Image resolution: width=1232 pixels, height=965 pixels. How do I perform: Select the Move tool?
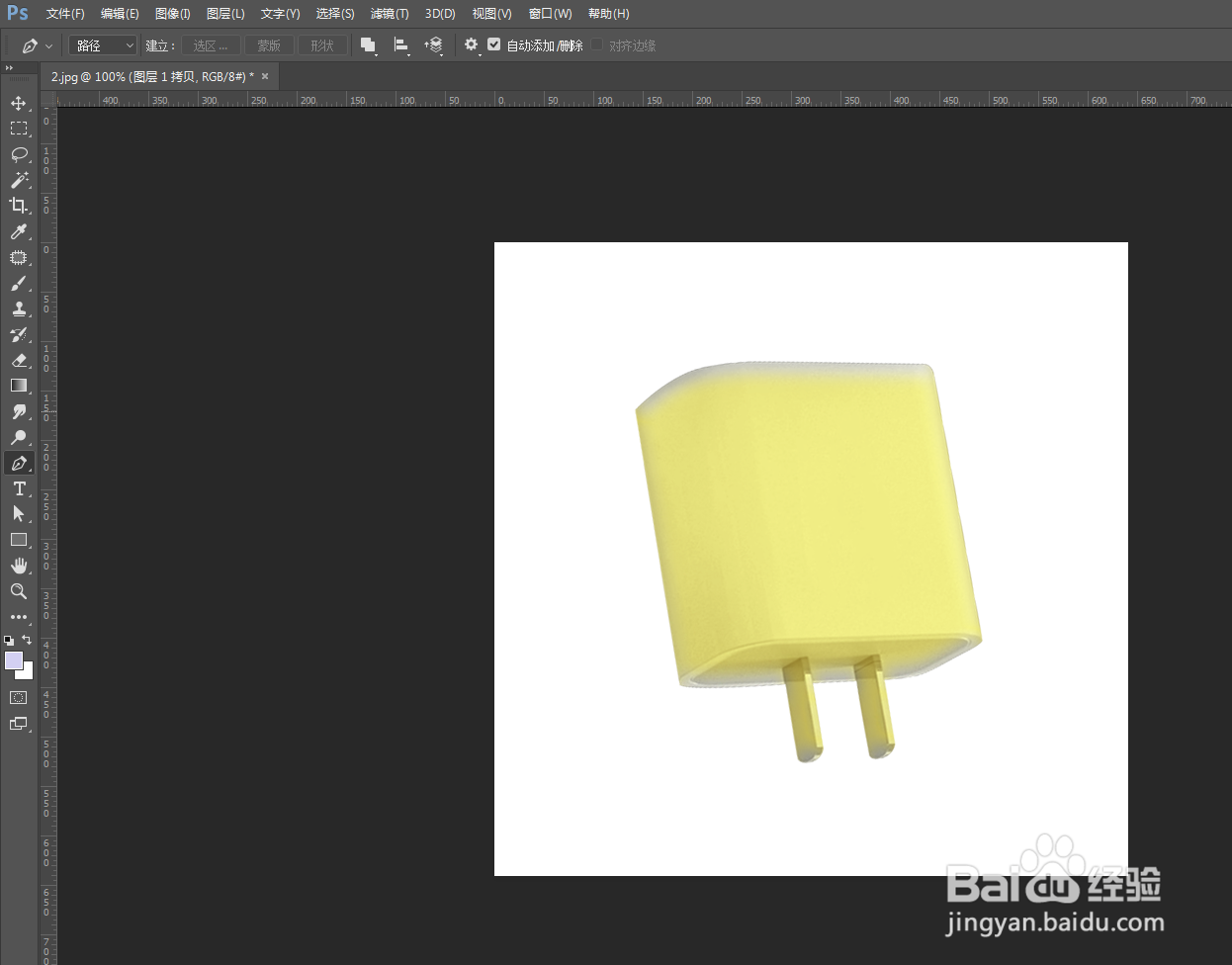tap(19, 103)
